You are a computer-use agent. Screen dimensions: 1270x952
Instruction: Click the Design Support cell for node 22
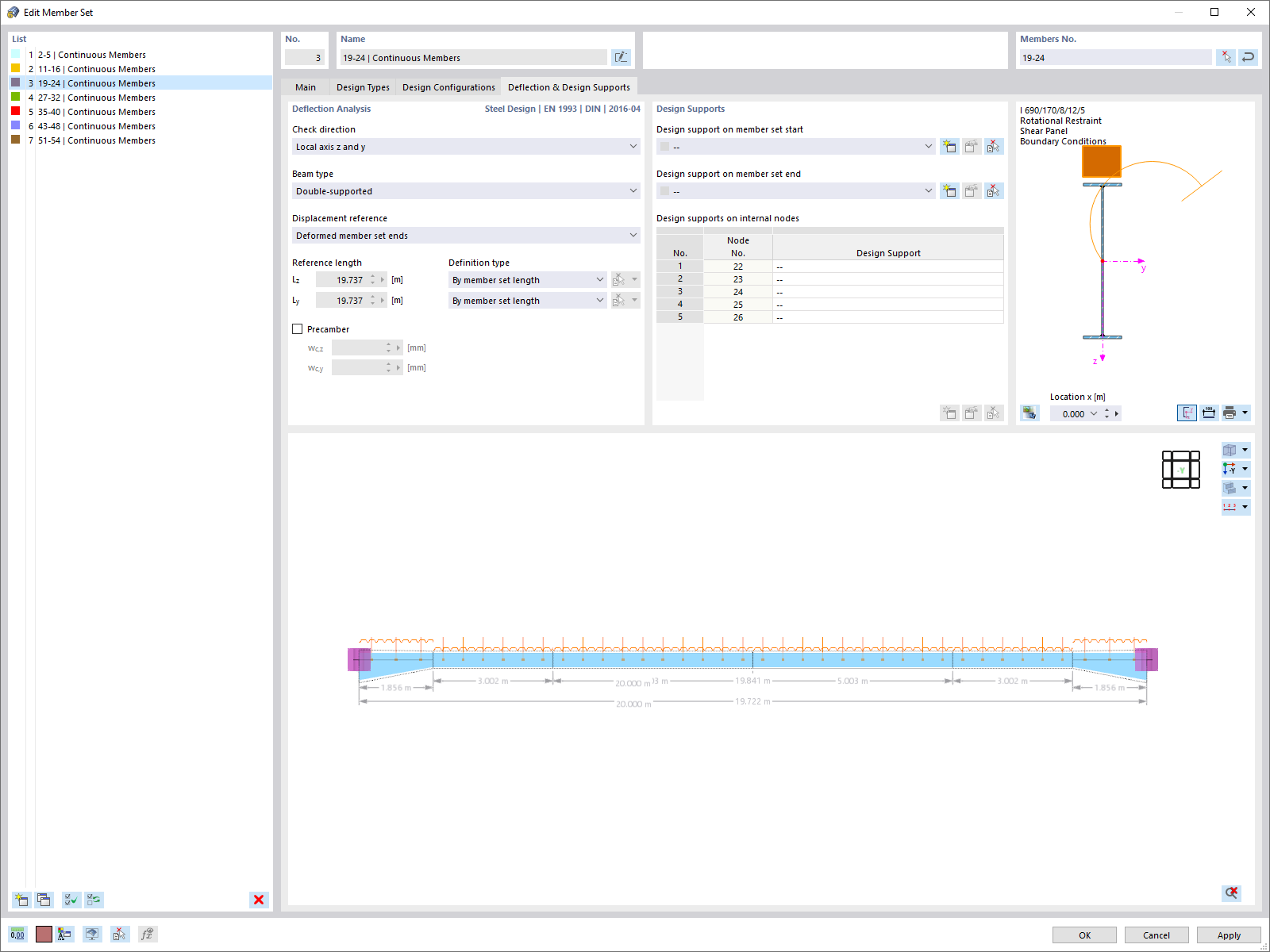(888, 267)
